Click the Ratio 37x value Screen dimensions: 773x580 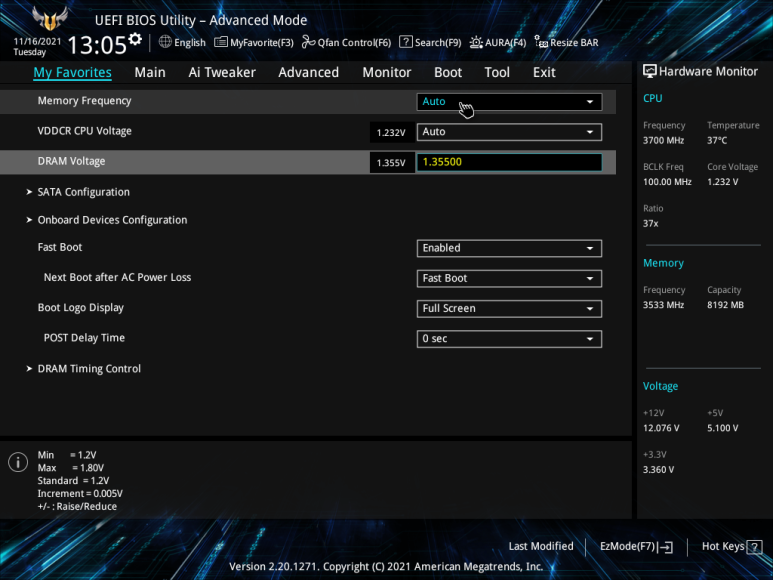click(x=651, y=224)
